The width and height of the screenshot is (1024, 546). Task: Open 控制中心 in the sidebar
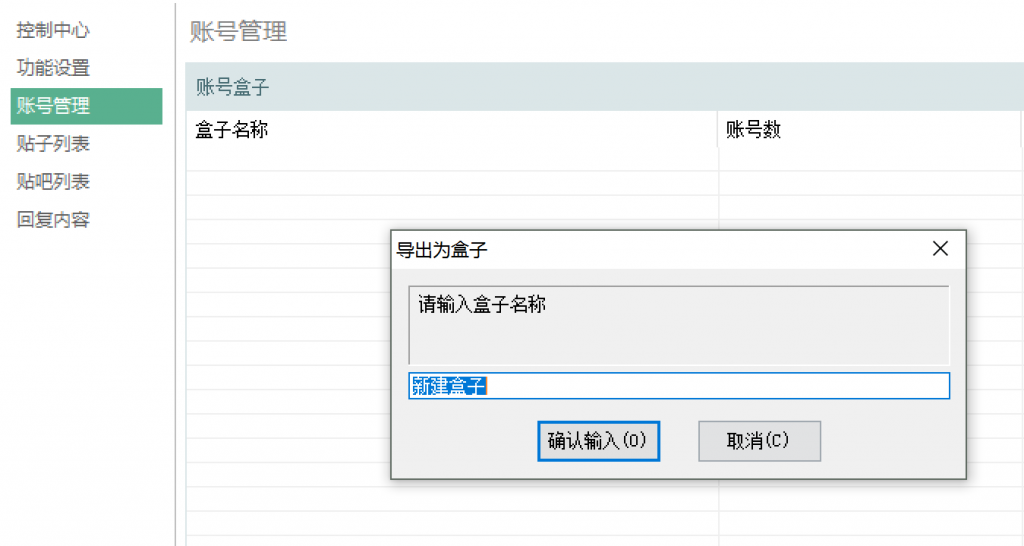(53, 30)
